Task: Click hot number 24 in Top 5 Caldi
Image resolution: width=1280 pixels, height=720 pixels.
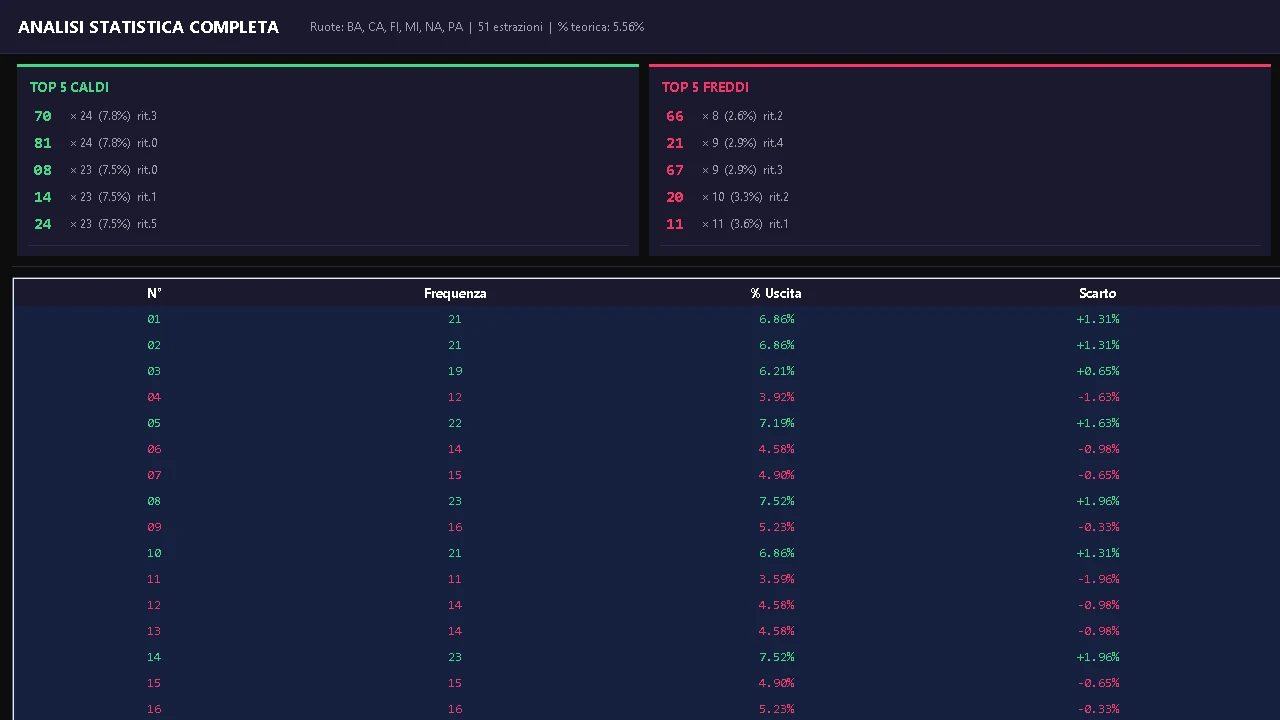Action: (x=42, y=224)
